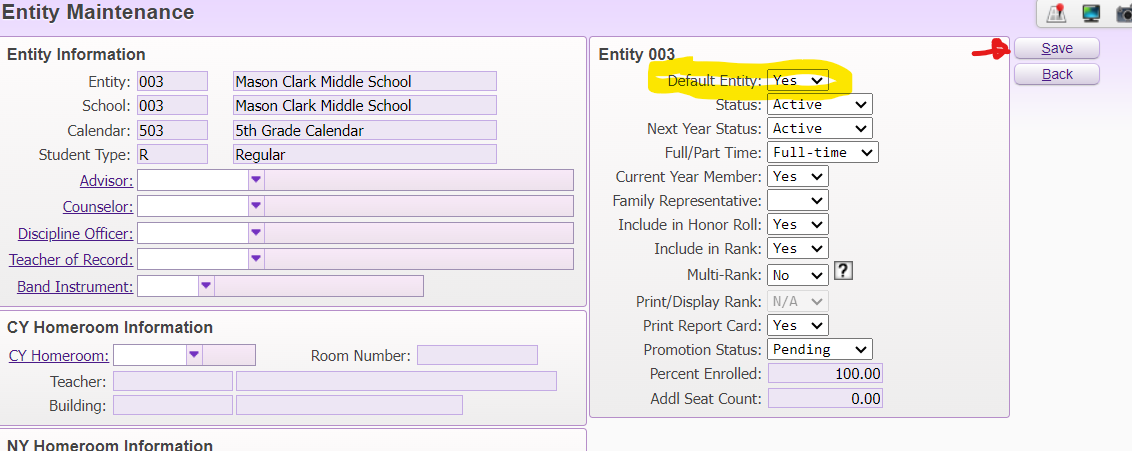Open the Teacher of Record link
The height and width of the screenshot is (451, 1132).
point(70,260)
